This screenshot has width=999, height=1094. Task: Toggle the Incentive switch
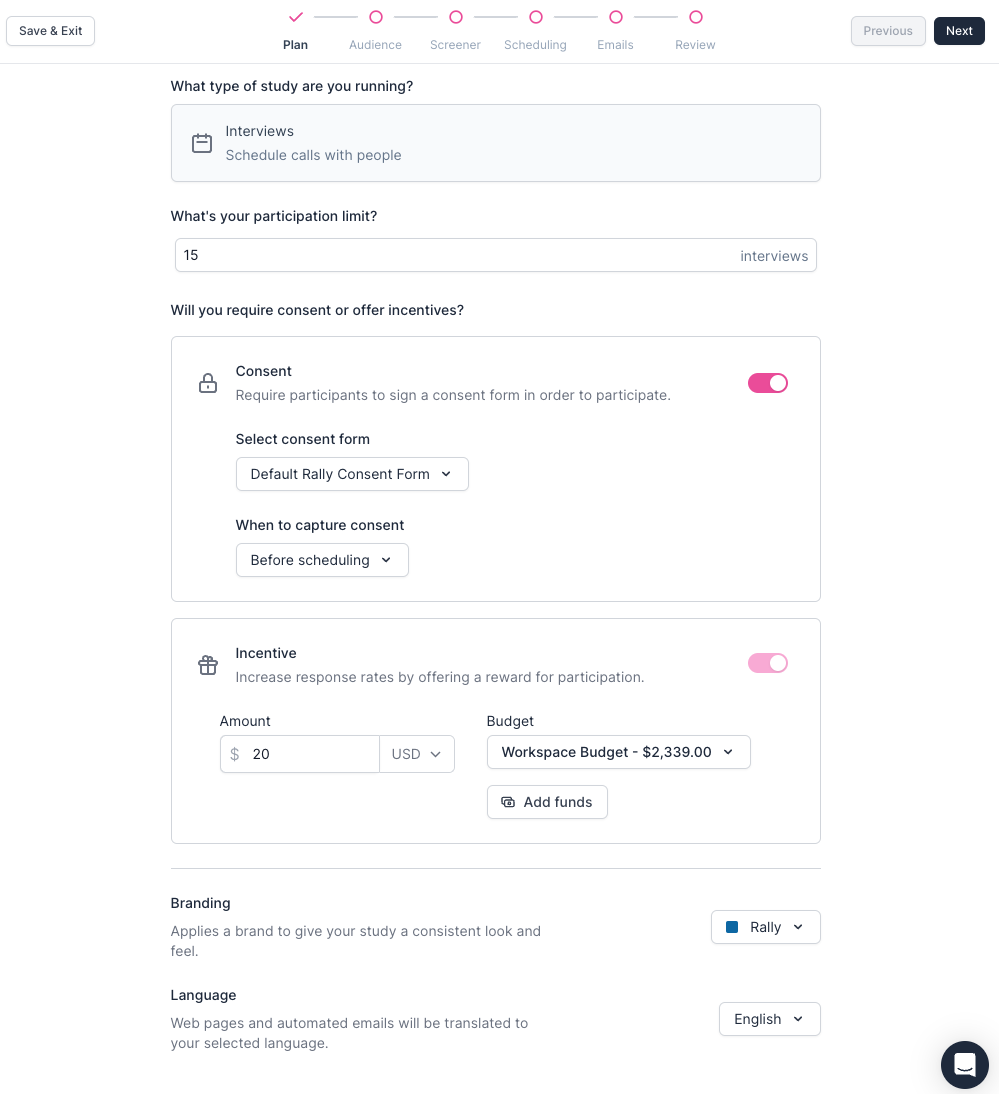(768, 663)
